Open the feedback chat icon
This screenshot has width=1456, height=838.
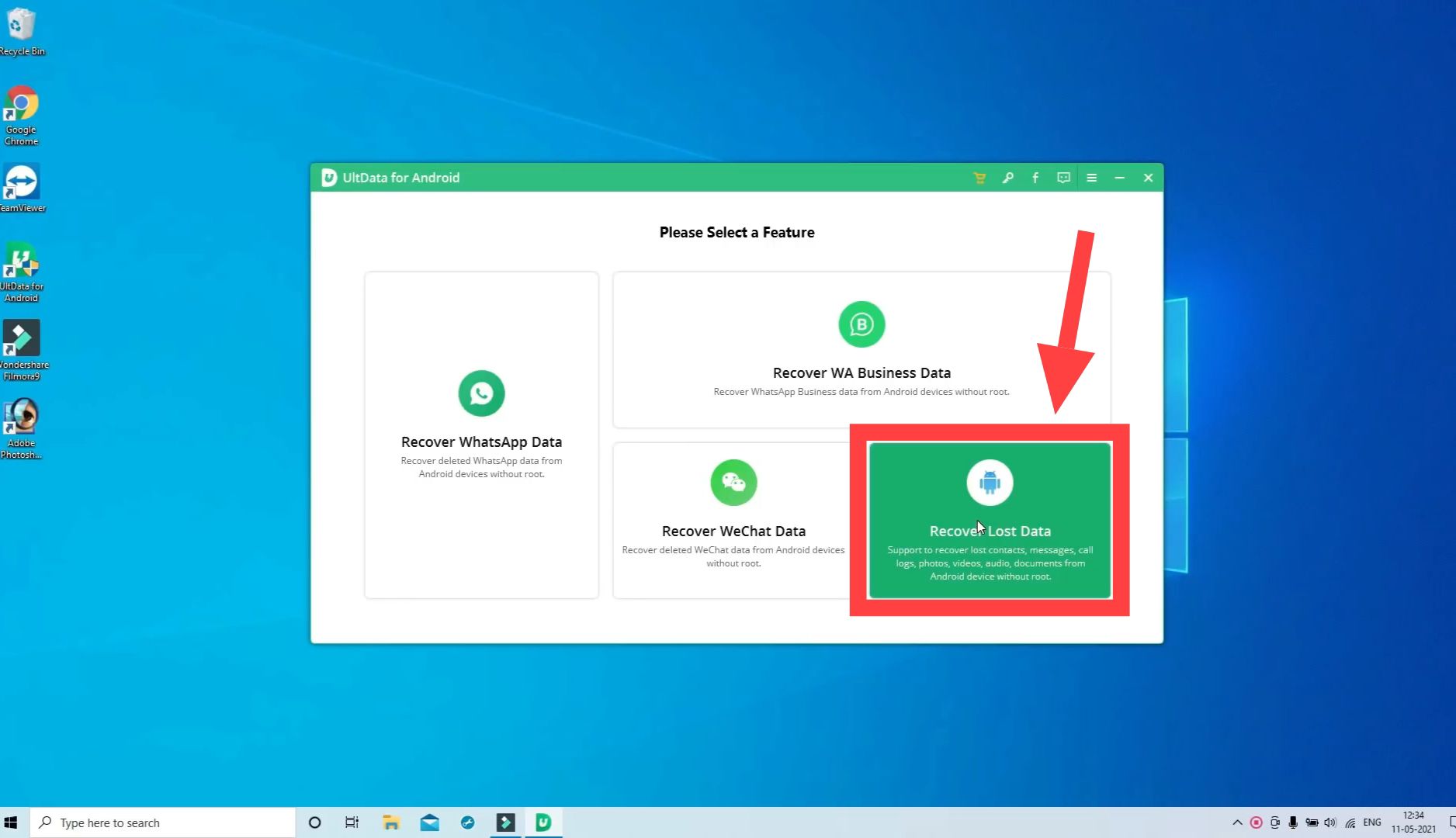click(1063, 178)
